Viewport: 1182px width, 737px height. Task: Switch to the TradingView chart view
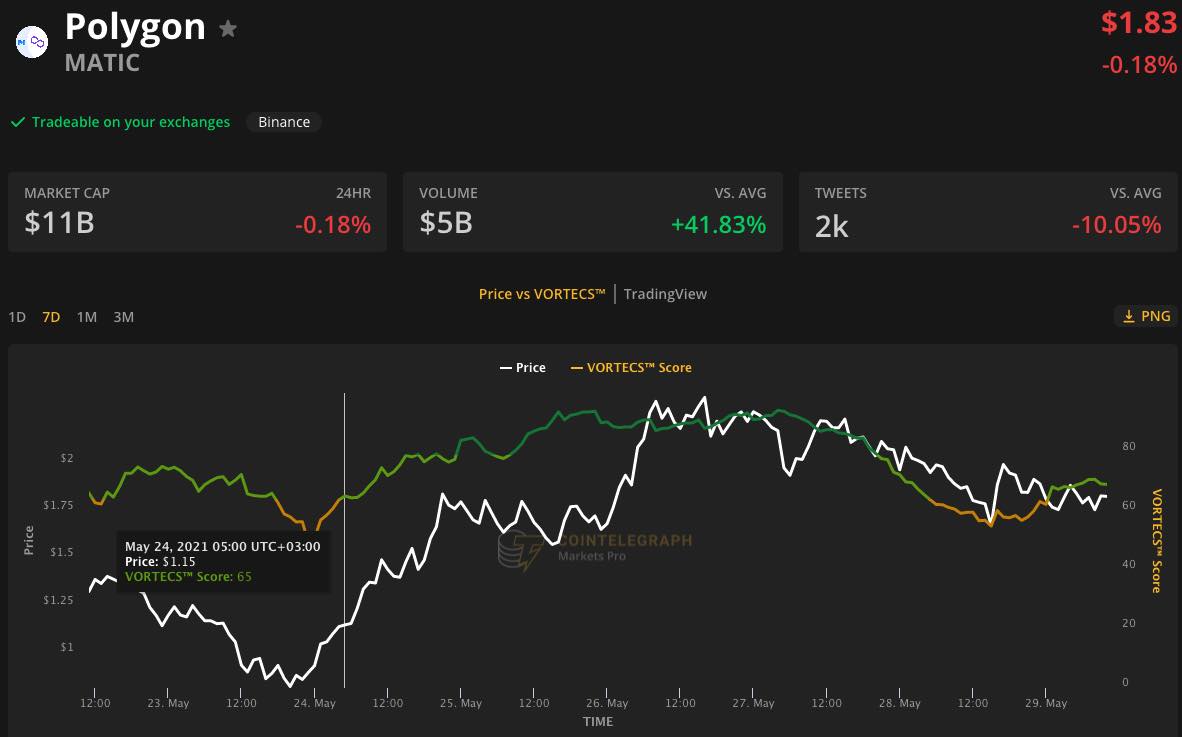coord(665,294)
